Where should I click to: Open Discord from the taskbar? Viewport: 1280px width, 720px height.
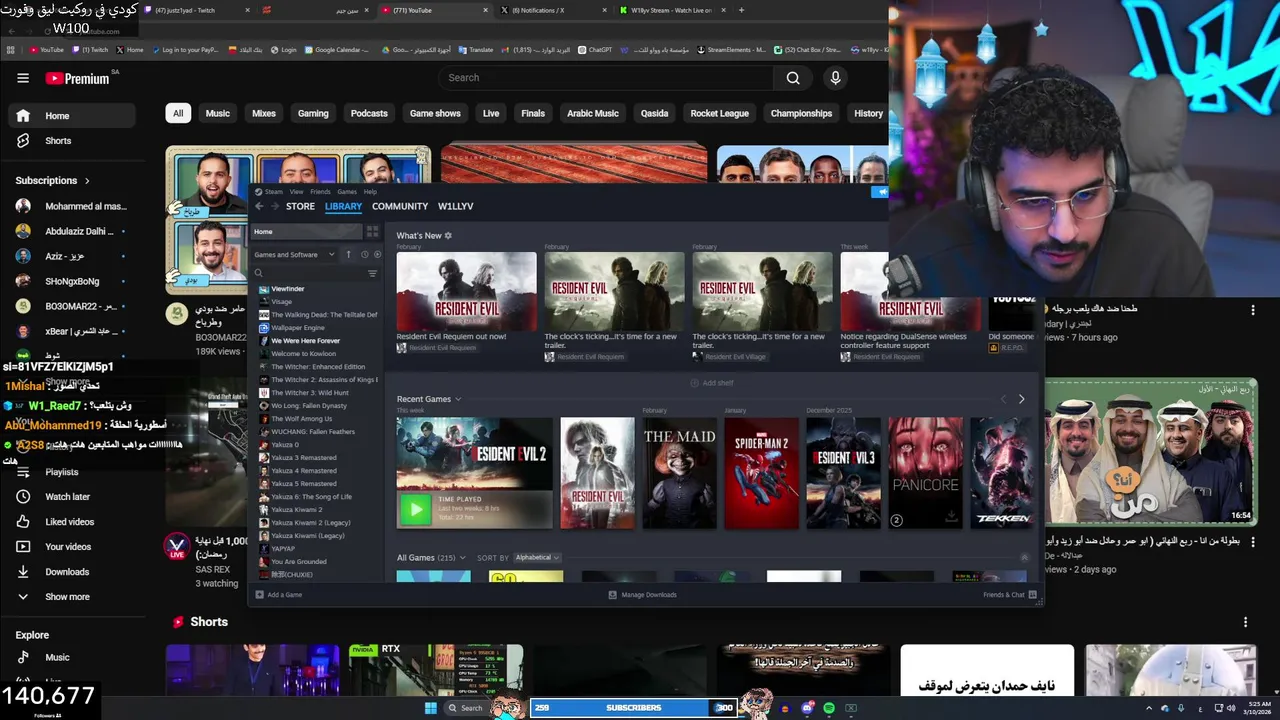click(x=808, y=708)
